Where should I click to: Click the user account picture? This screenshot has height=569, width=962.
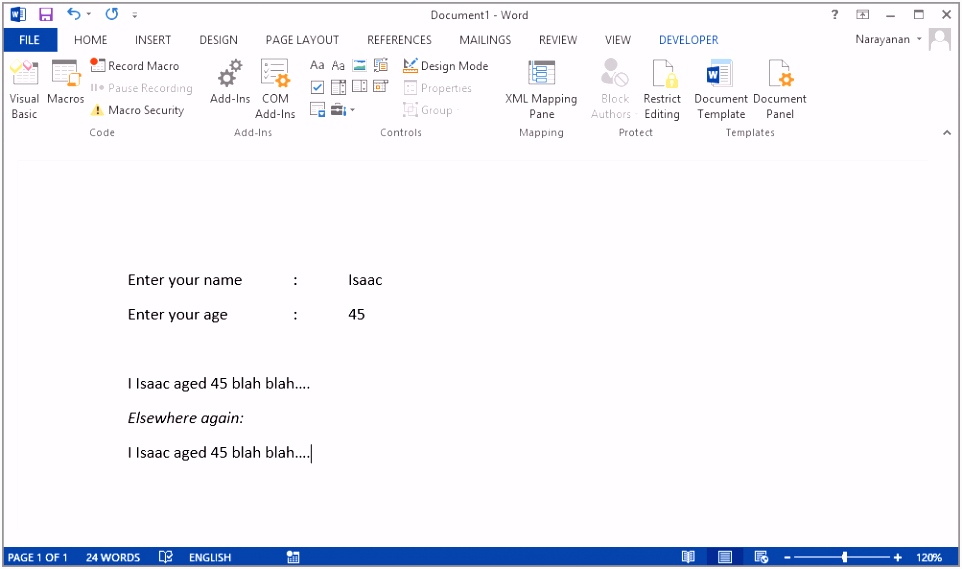pos(940,40)
